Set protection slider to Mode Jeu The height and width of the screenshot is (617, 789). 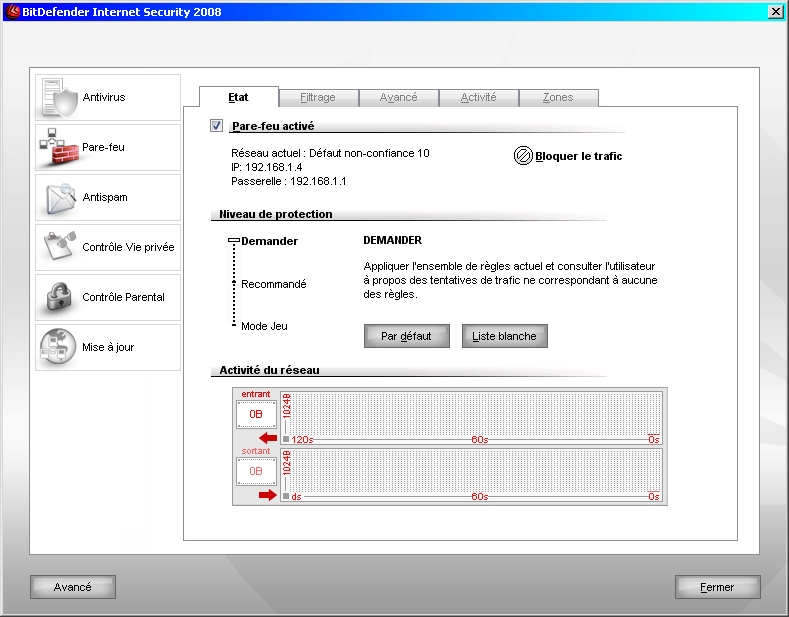click(235, 326)
